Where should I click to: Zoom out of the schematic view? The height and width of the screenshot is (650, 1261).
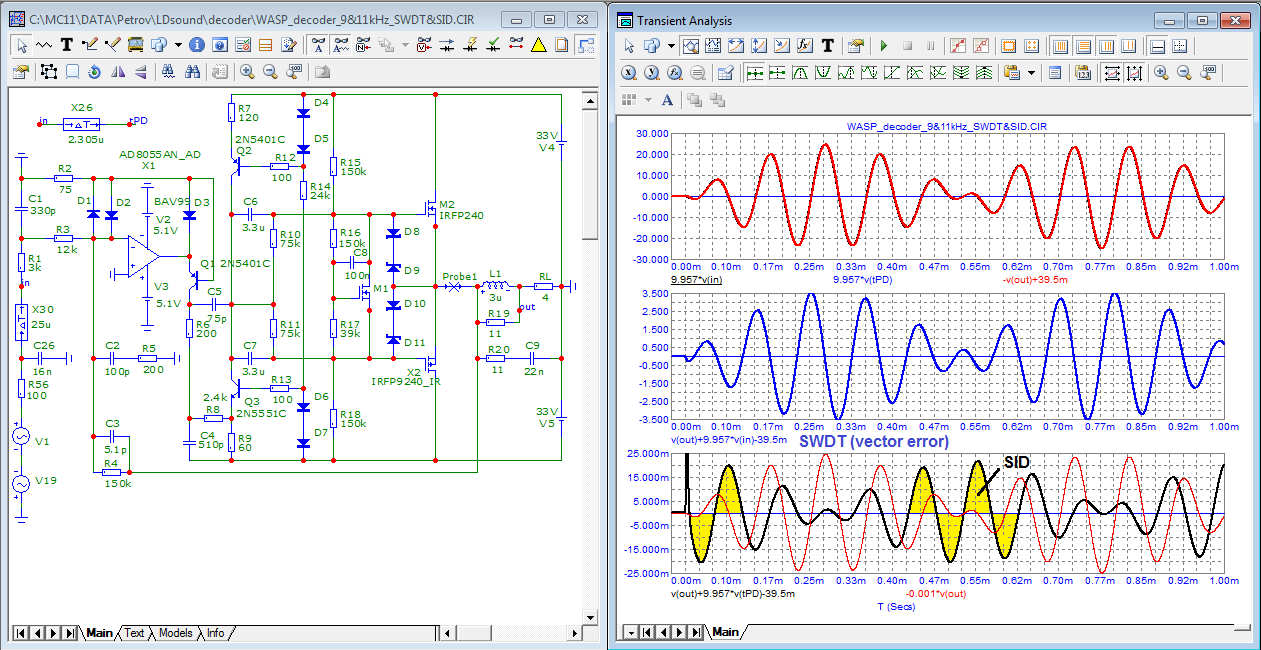[269, 71]
